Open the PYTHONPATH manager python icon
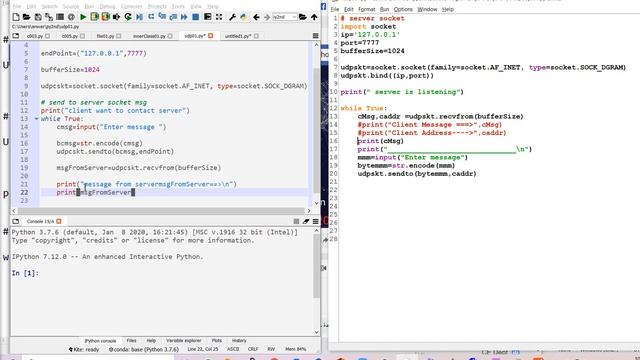The height and width of the screenshot is (360, 640). (244, 17)
